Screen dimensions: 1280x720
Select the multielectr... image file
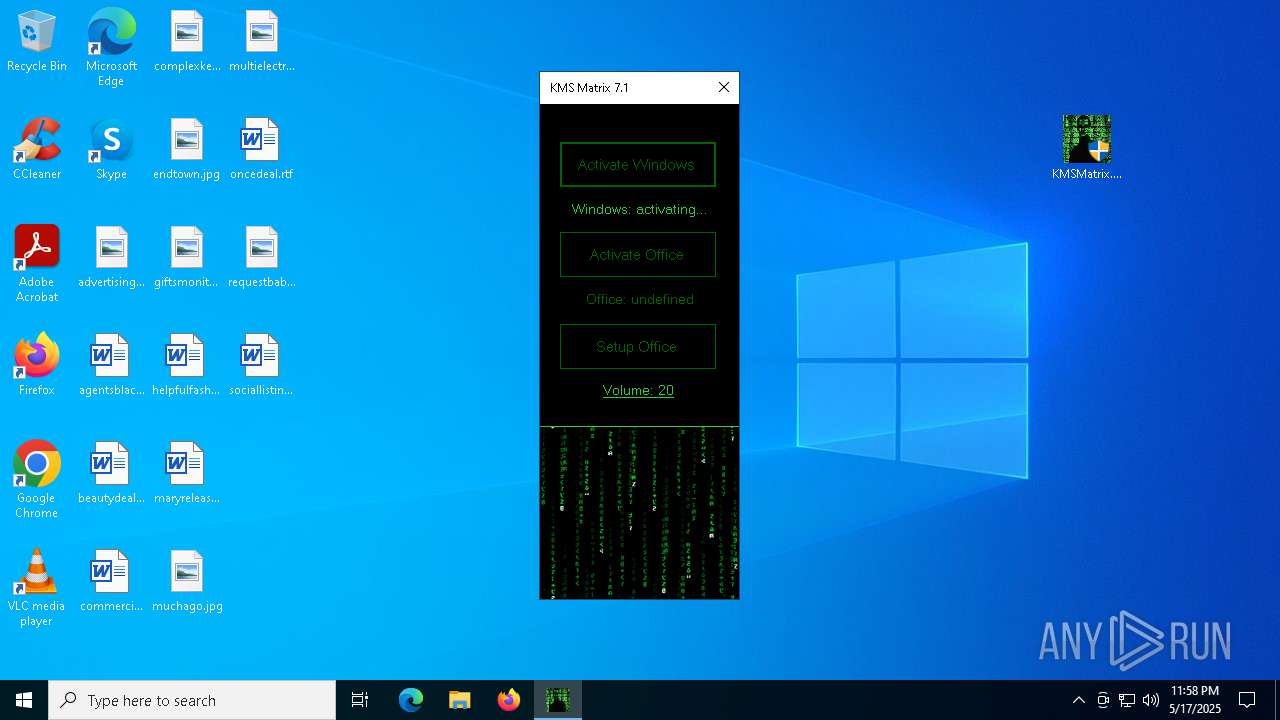pyautogui.click(x=262, y=42)
